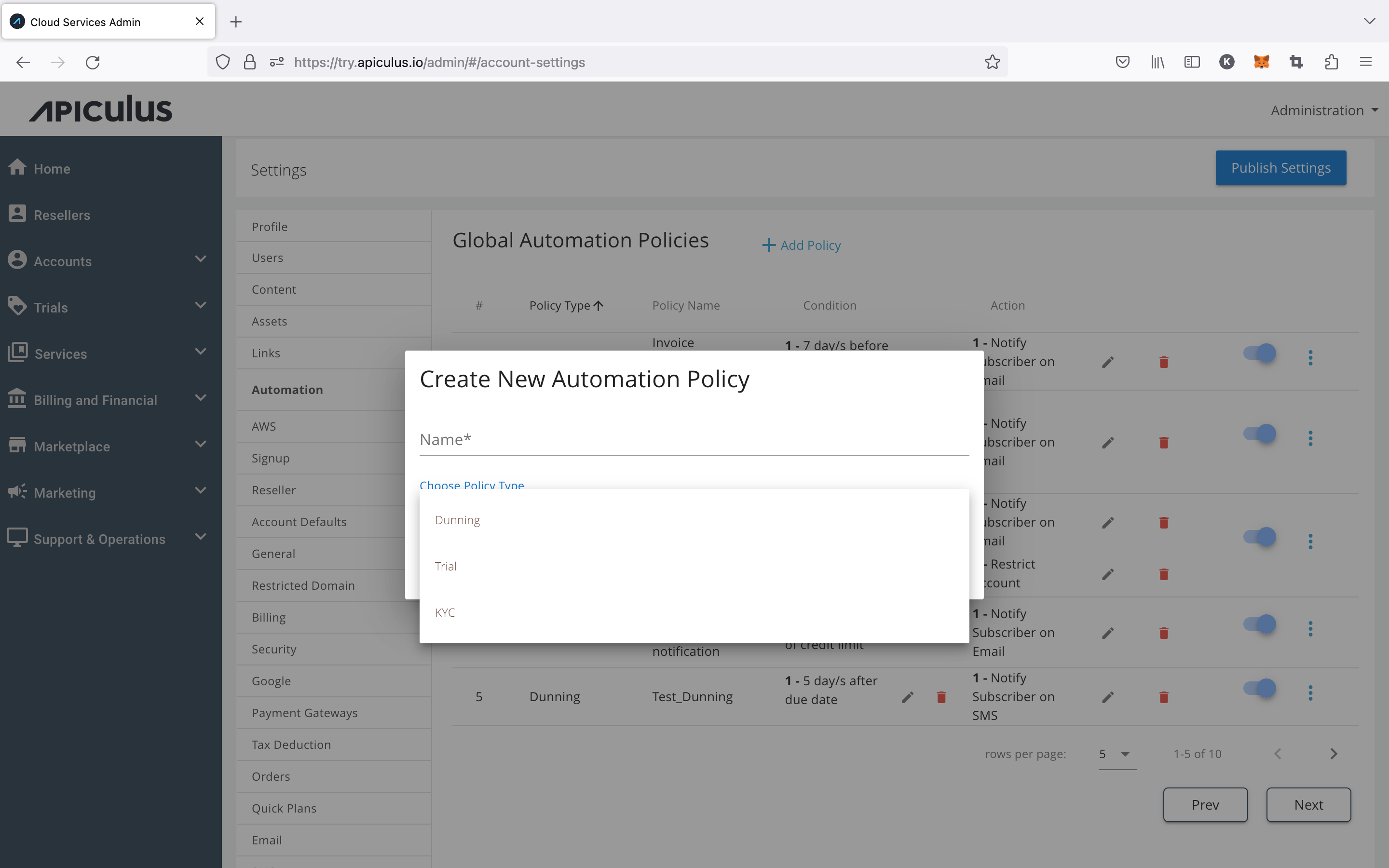Click the Home icon in sidebar

point(17,167)
